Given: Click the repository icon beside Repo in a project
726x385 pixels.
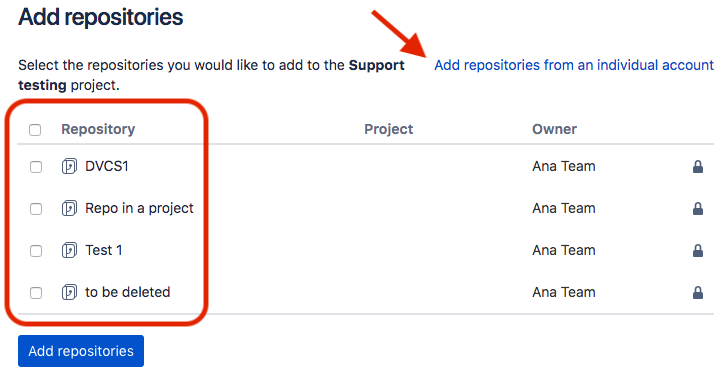Looking at the screenshot, I should coord(69,208).
